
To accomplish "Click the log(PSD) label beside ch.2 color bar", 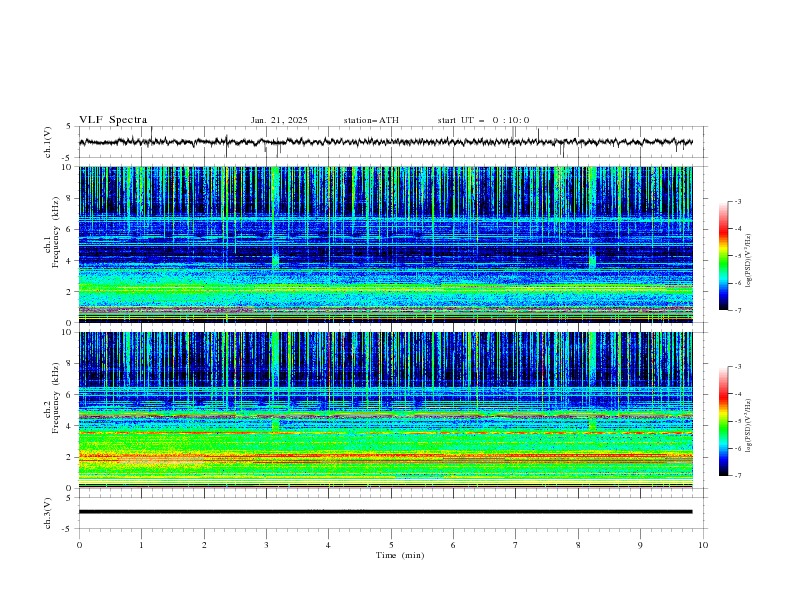I will (x=748, y=426).
